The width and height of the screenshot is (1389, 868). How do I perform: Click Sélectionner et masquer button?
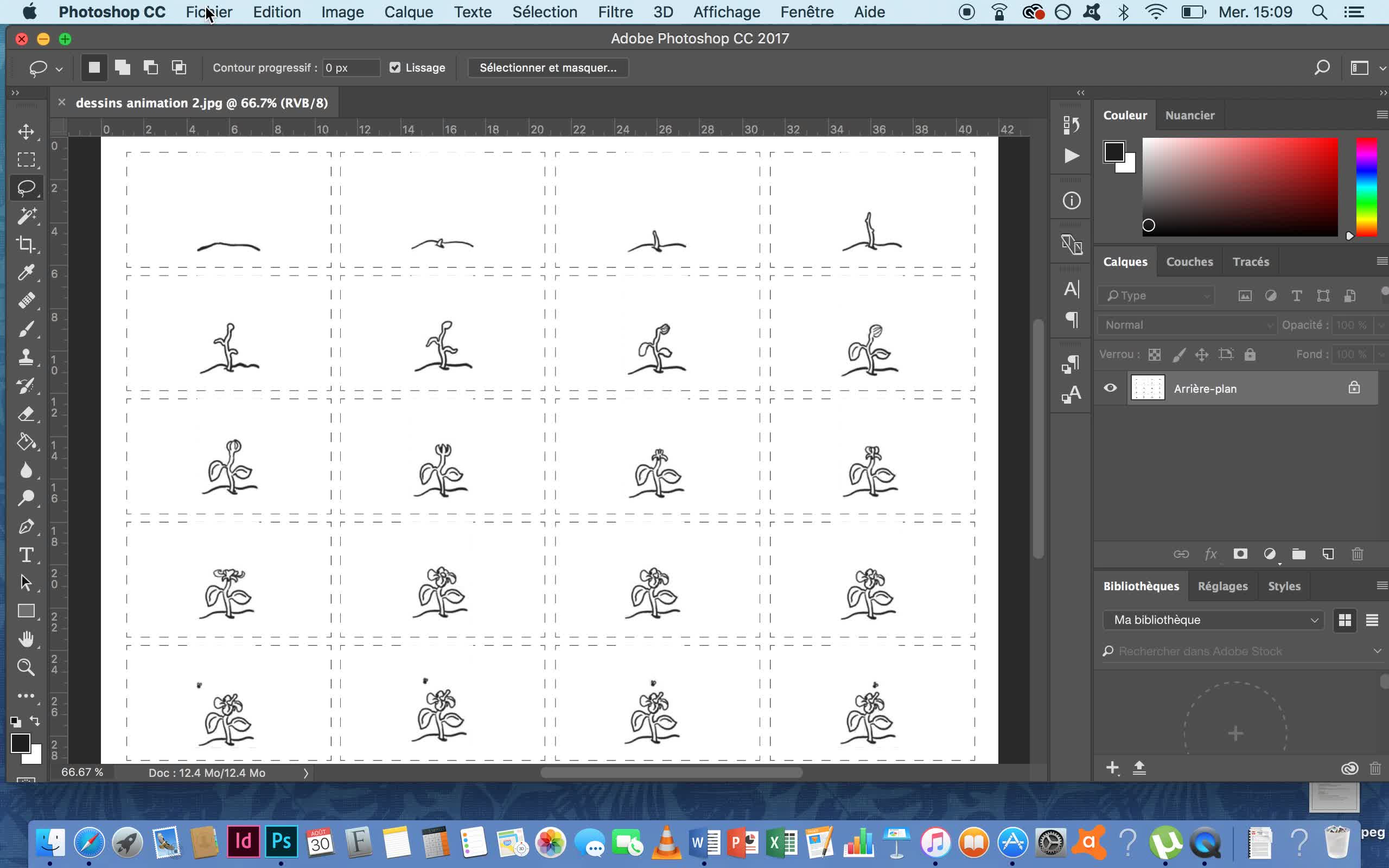point(547,68)
